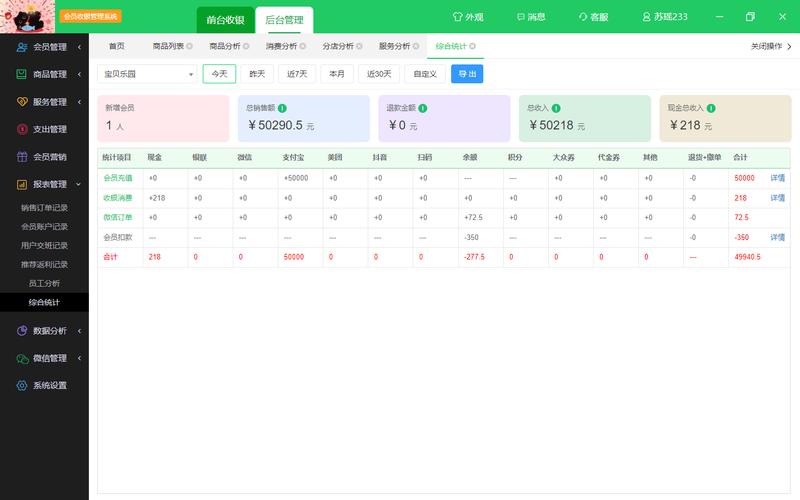Select the 本月 date range filter
Viewport: 800px width, 500px height.
[x=337, y=74]
